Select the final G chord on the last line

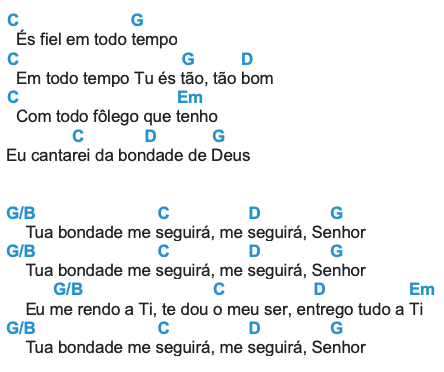tap(337, 328)
